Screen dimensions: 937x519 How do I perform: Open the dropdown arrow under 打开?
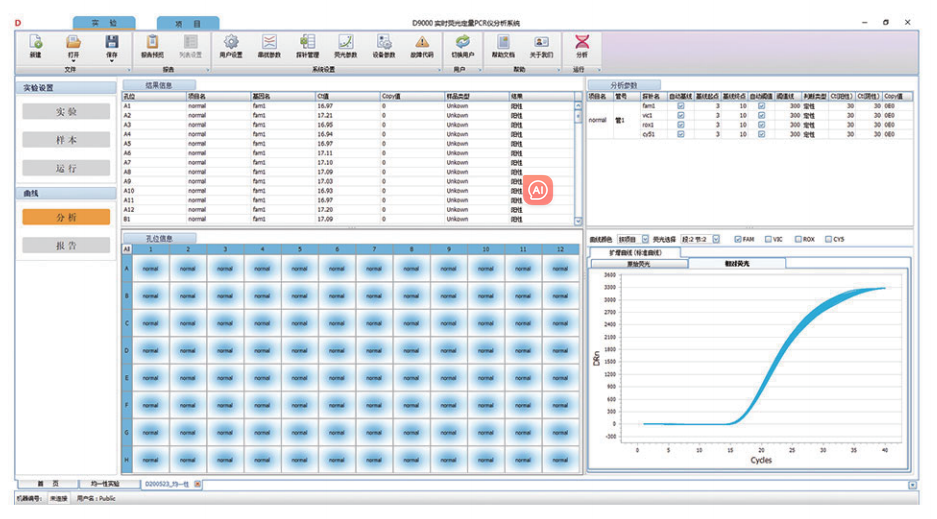tap(73, 59)
